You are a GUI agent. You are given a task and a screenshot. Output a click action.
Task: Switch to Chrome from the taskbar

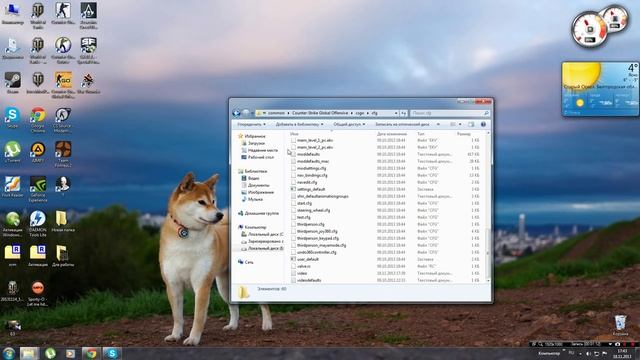click(x=91, y=353)
